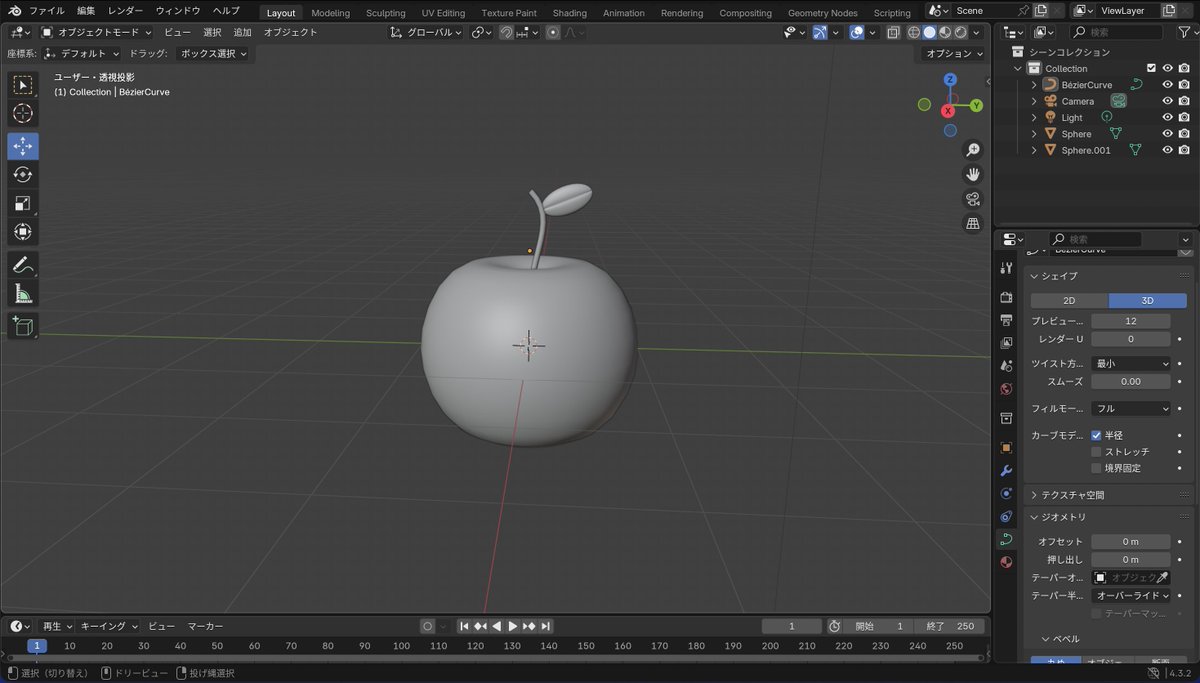The image size is (1200, 683).
Task: Switch to the Modeling workspace tab
Action: pyautogui.click(x=330, y=13)
